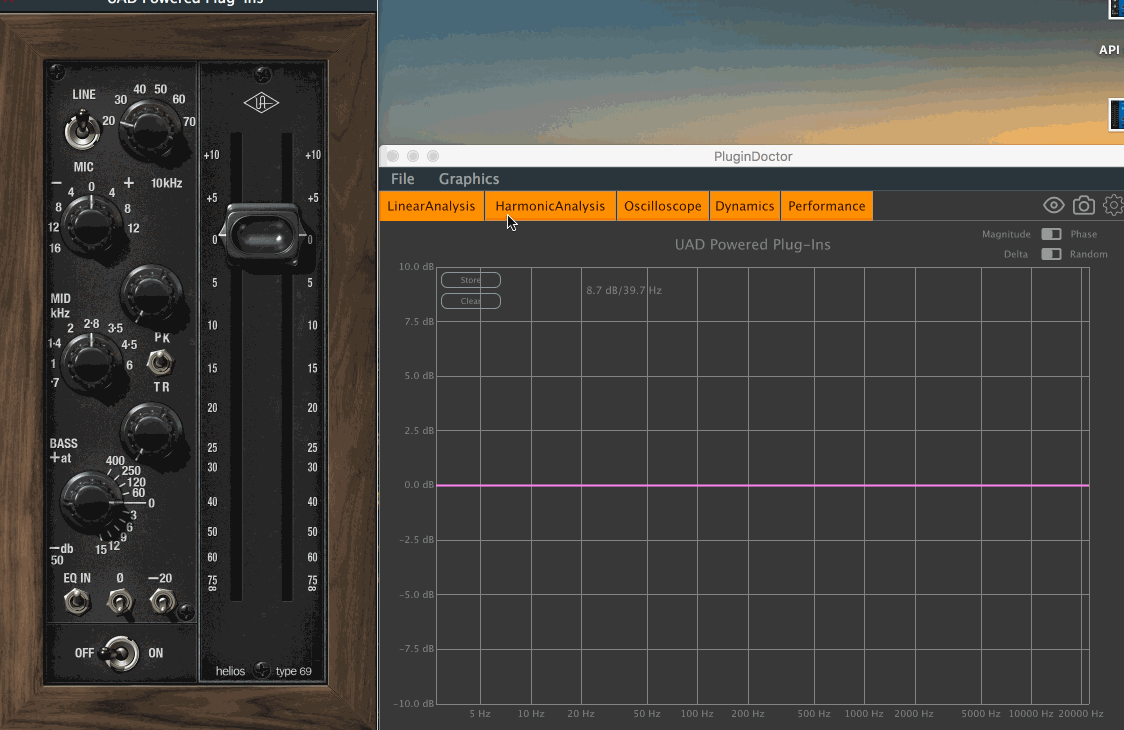Toggle the Delta/Random switch
Screen dimensions: 1124x730
coord(1051,254)
